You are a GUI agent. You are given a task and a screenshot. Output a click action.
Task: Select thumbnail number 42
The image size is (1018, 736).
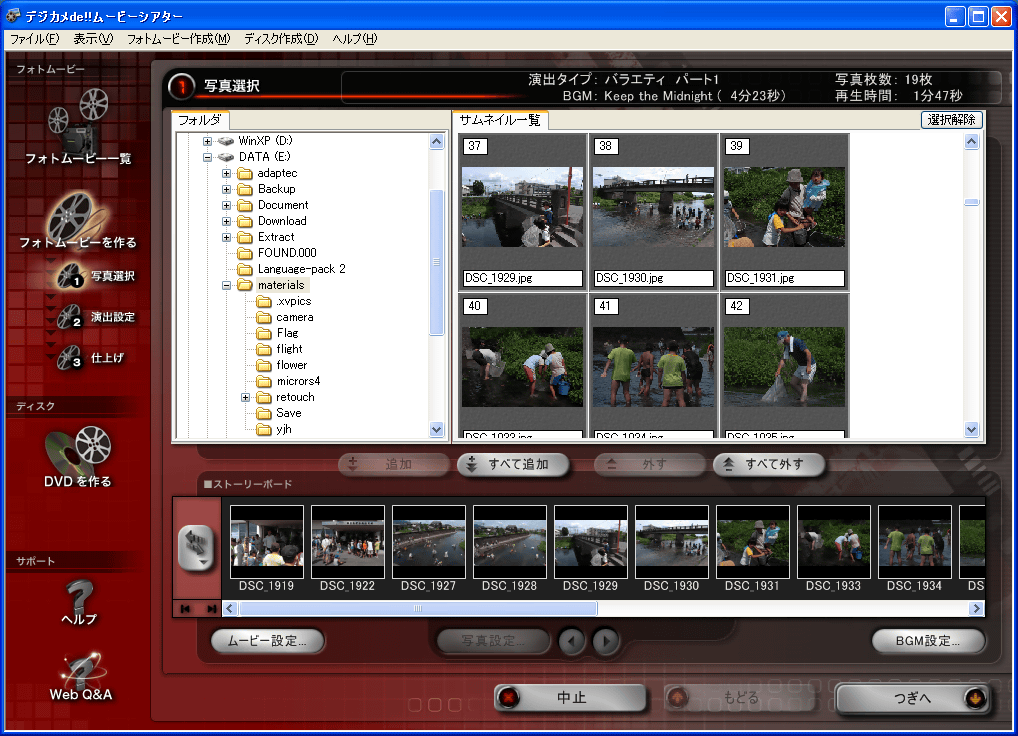[784, 366]
